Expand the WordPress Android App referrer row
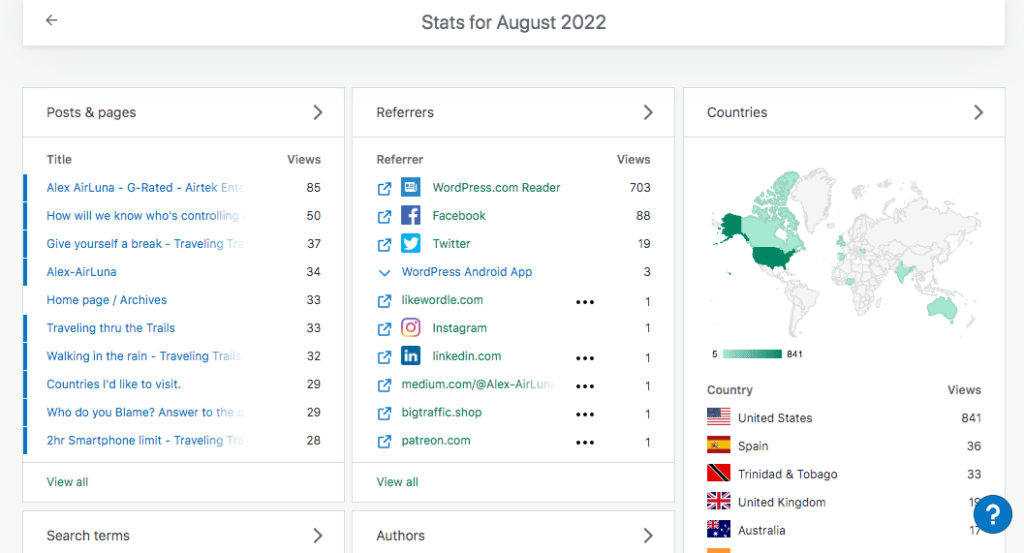 tap(384, 272)
